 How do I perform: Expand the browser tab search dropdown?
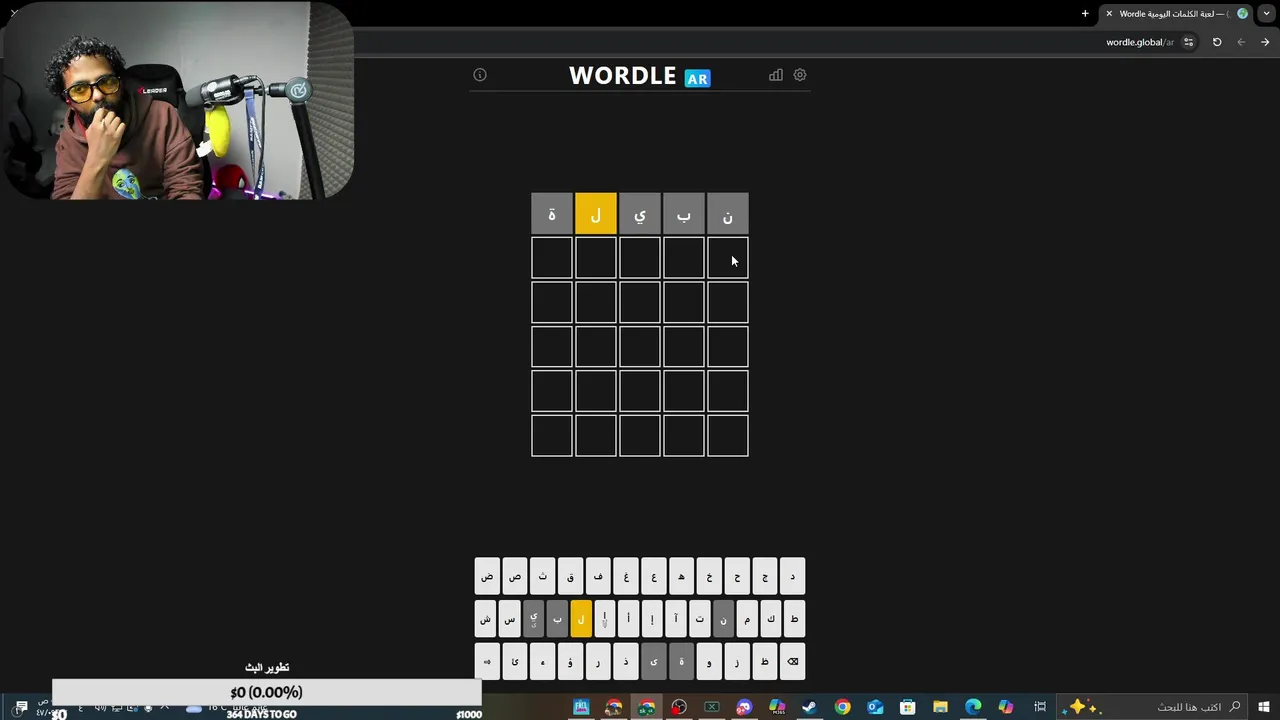(1267, 14)
